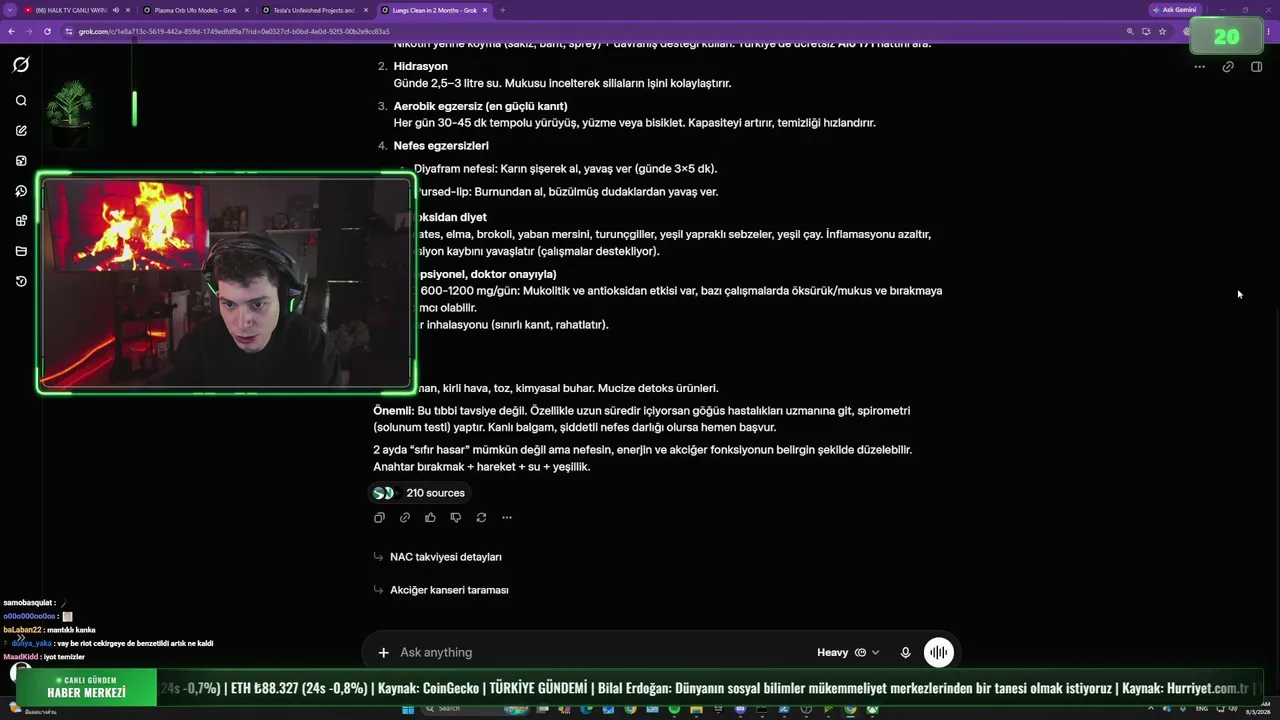Open the 210 sources list

pyautogui.click(x=419, y=493)
